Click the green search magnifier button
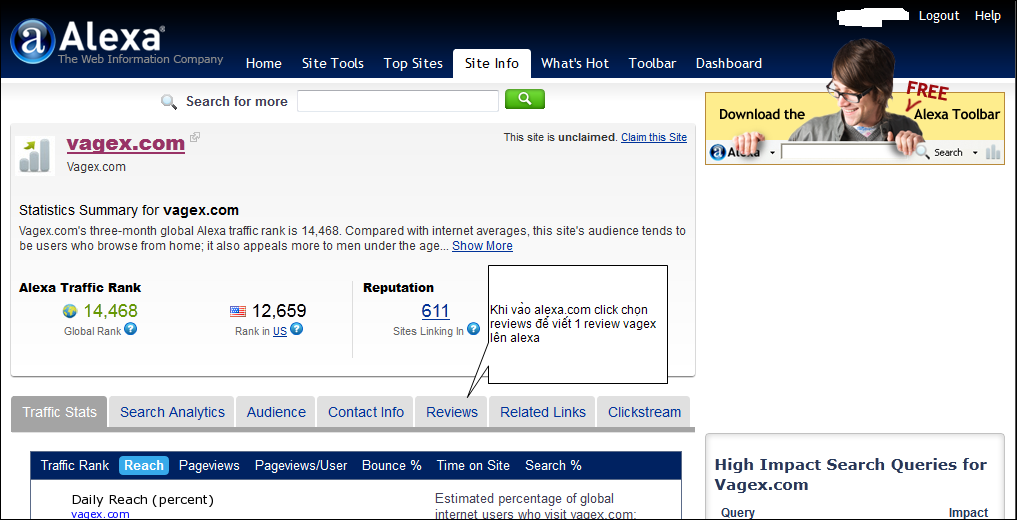The height and width of the screenshot is (520, 1017). [x=525, y=99]
